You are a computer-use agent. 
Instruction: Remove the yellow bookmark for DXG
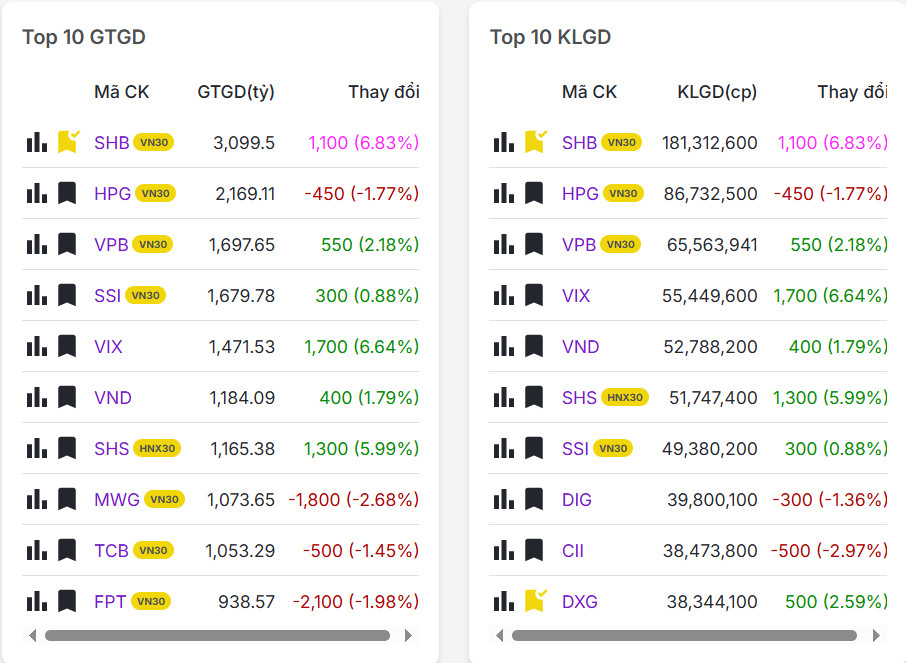pyautogui.click(x=535, y=601)
